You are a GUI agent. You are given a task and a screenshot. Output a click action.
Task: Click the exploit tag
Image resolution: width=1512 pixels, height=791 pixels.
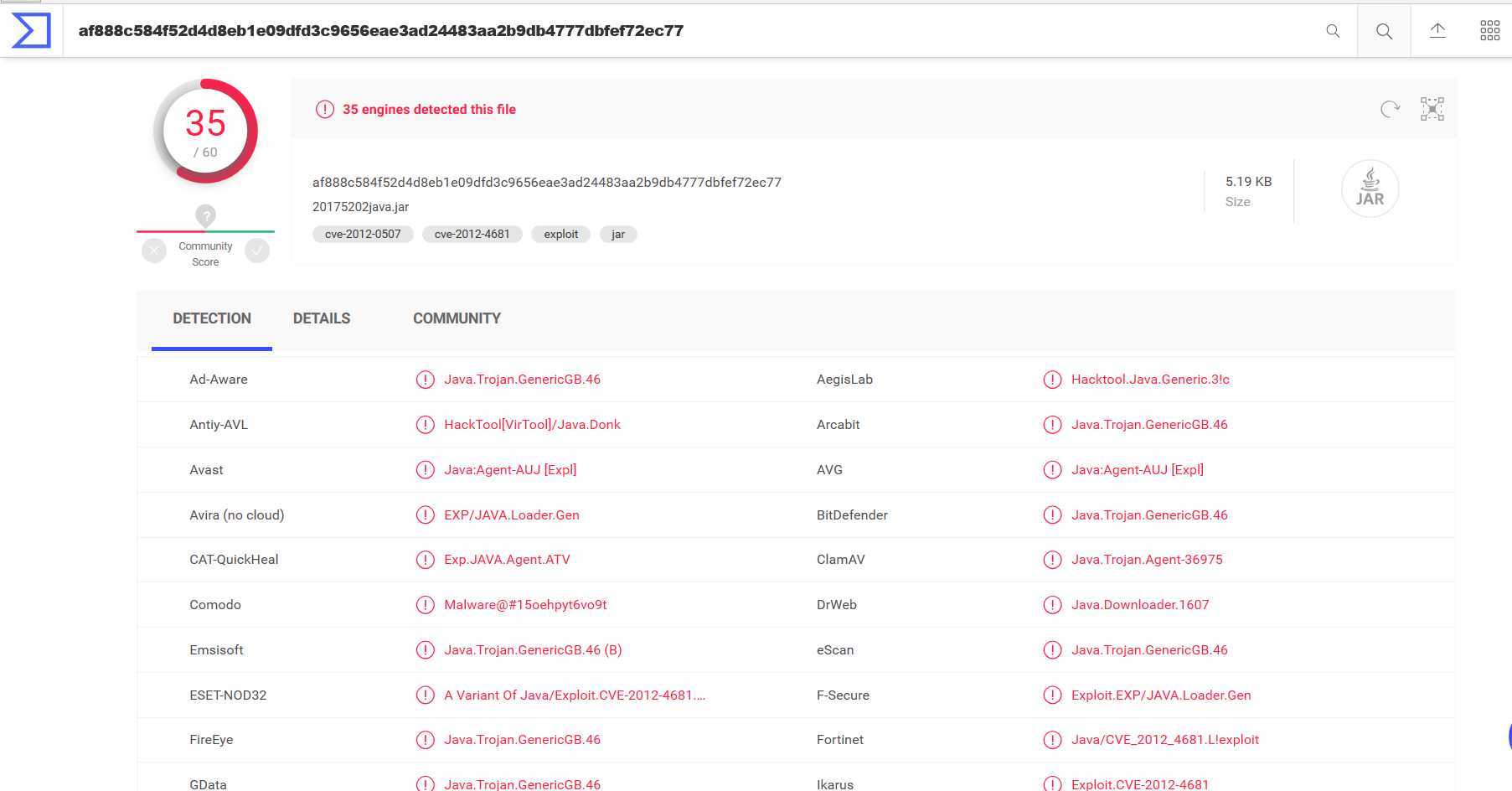(560, 235)
